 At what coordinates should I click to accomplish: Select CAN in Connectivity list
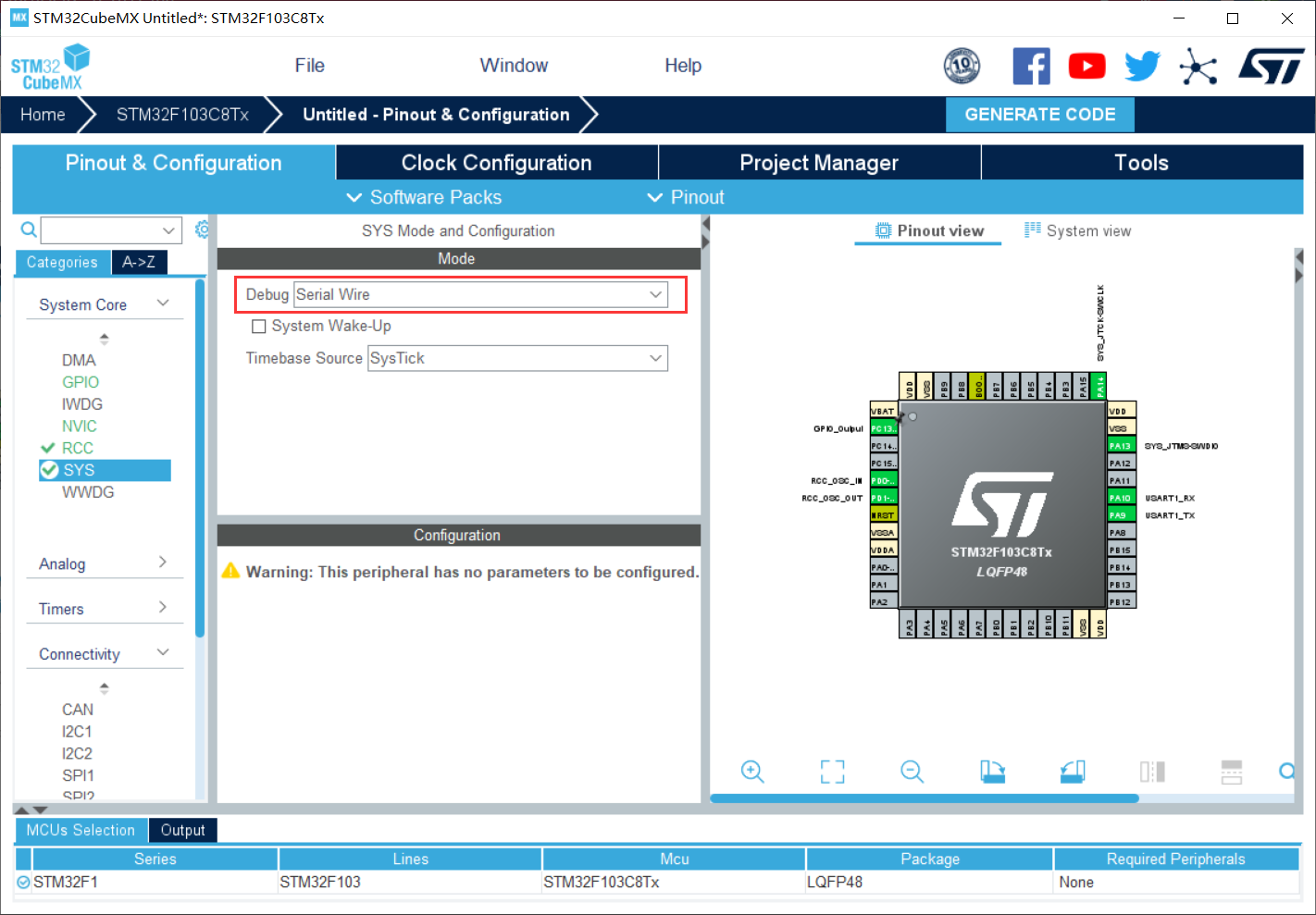78,710
